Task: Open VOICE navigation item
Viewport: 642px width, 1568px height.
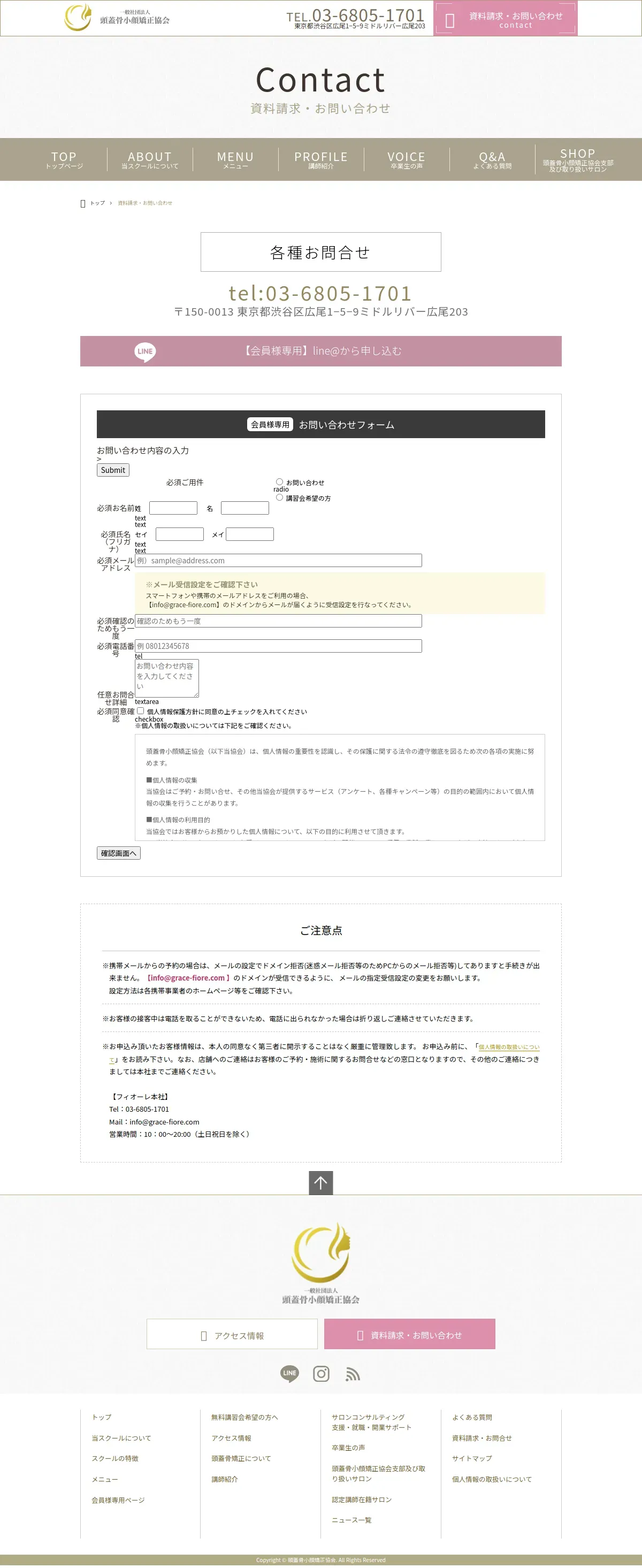Action: pos(407,159)
